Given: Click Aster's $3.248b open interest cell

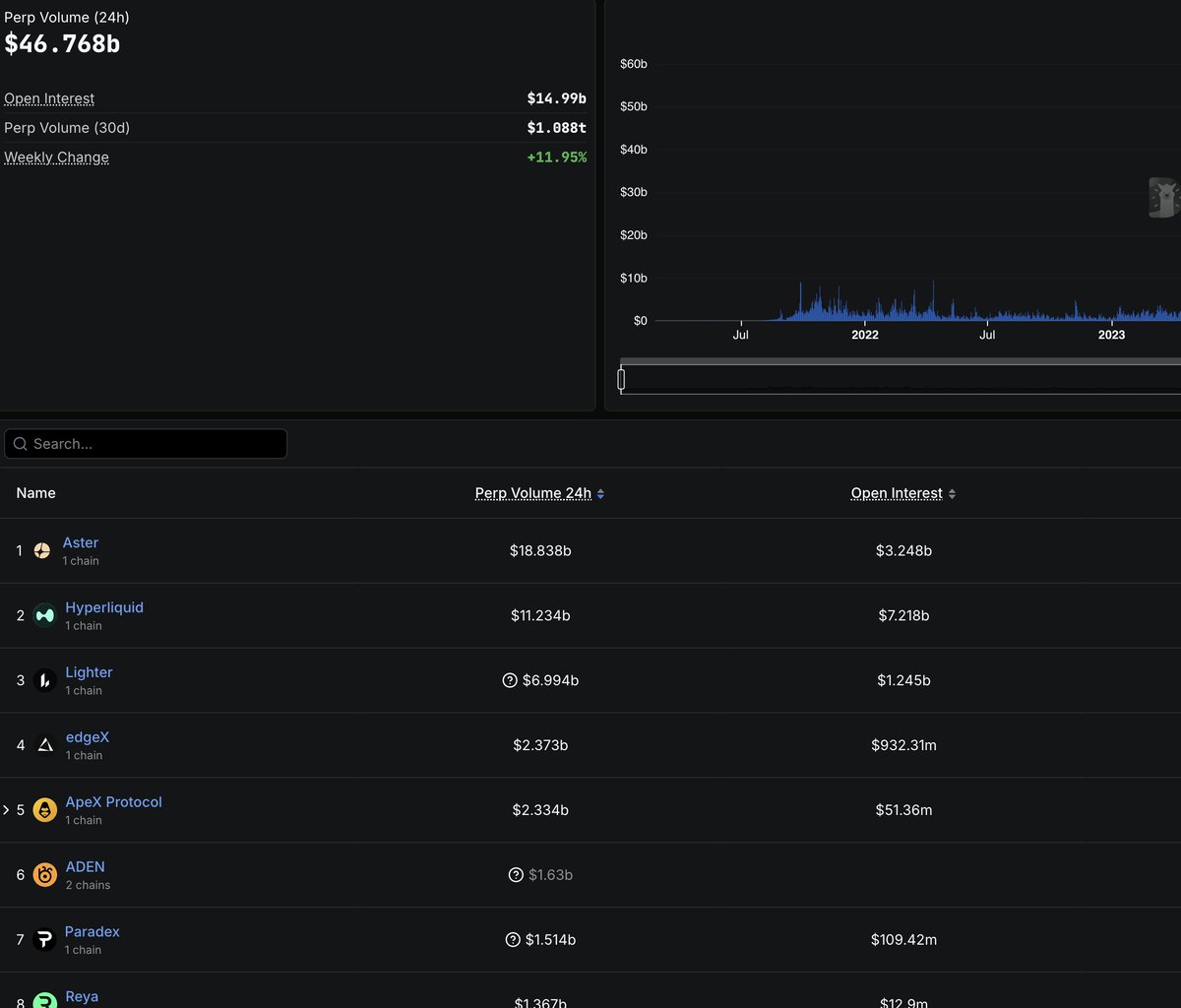Looking at the screenshot, I should pos(903,550).
